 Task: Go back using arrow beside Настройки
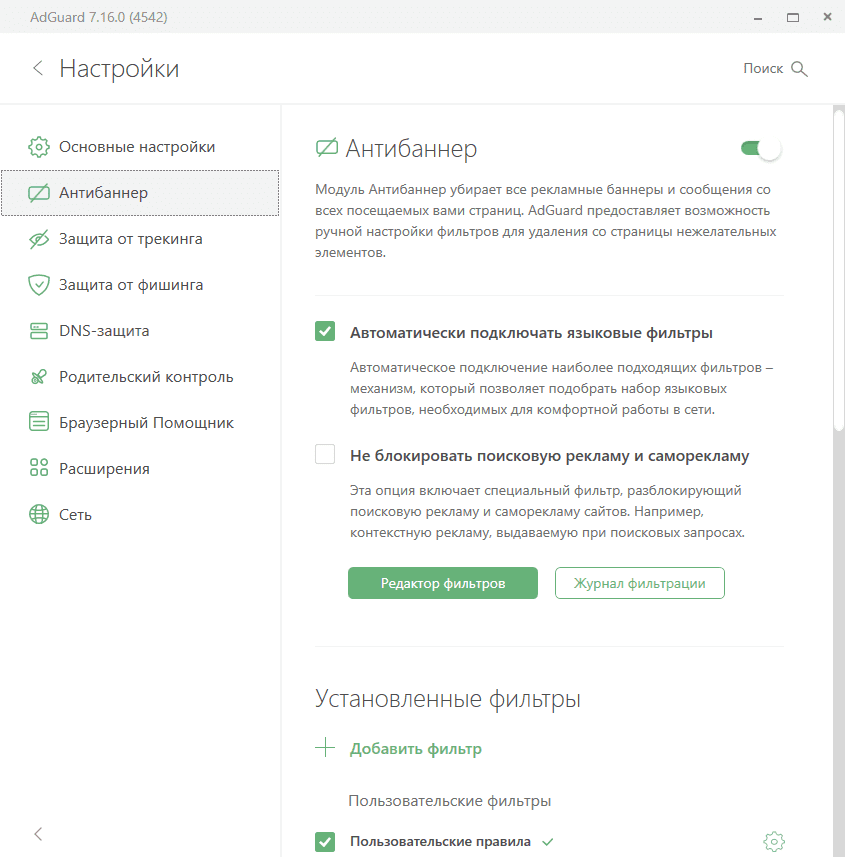click(38, 68)
